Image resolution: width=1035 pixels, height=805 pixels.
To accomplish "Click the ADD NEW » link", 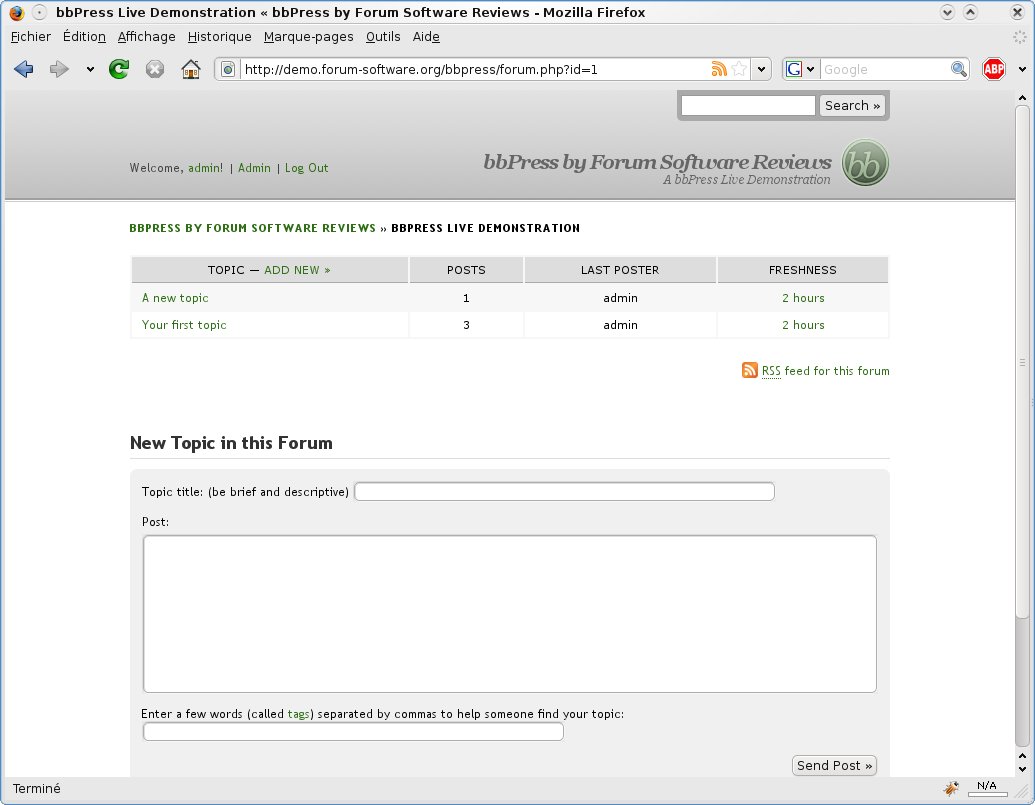I will tap(297, 270).
